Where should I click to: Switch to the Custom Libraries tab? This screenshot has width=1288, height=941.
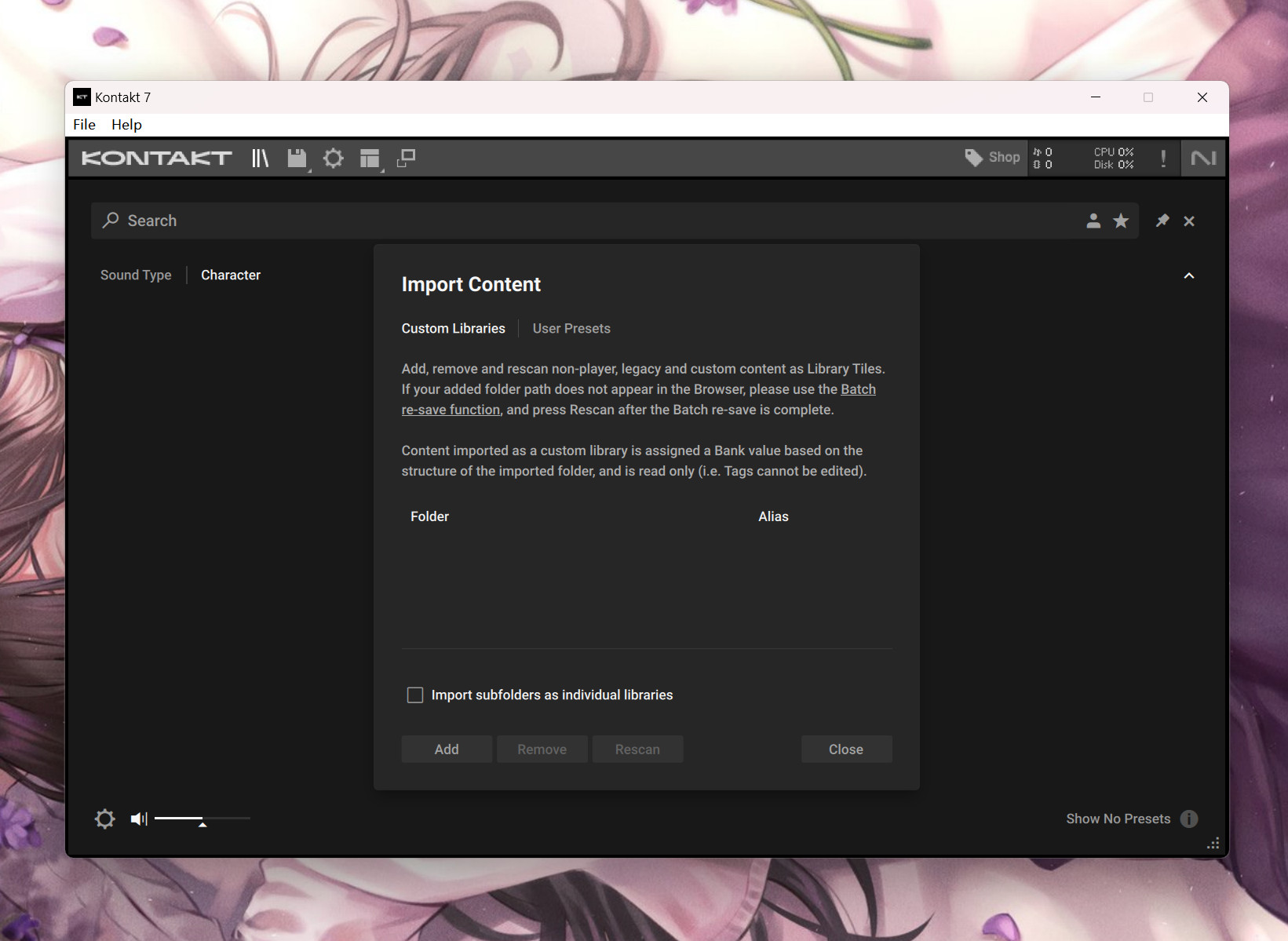pyautogui.click(x=454, y=329)
